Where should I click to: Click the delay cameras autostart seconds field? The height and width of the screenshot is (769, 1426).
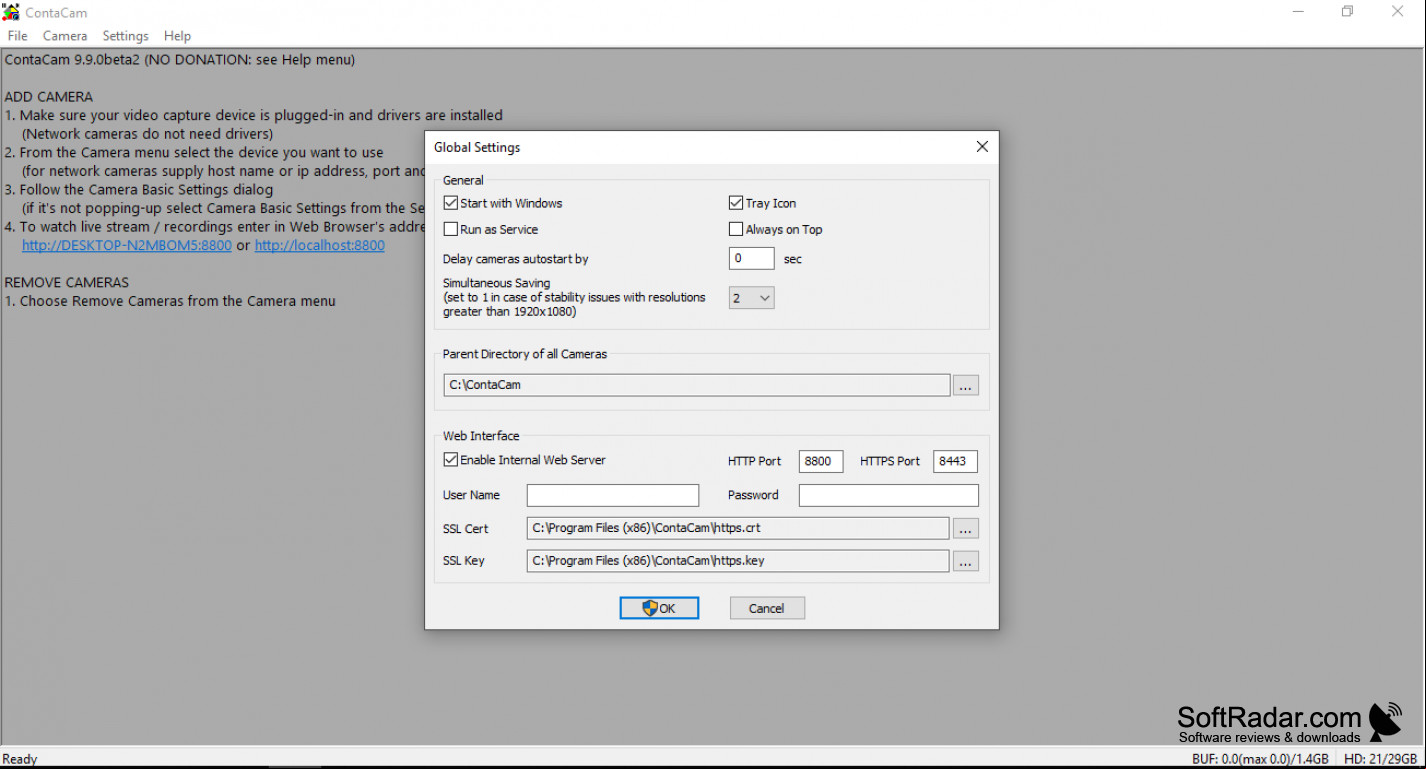pyautogui.click(x=751, y=258)
